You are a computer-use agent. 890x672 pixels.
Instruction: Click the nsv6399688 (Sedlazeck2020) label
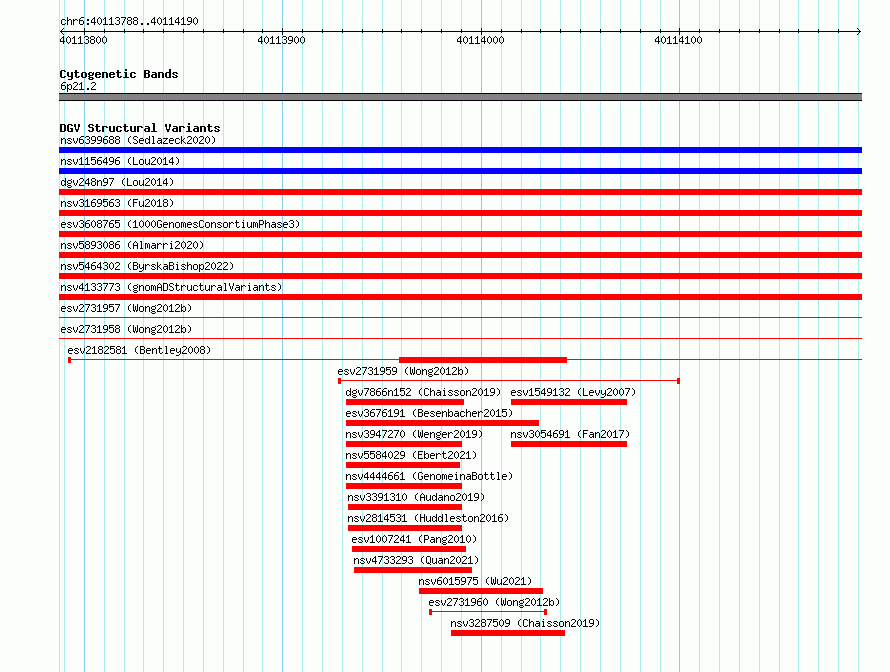(x=138, y=140)
